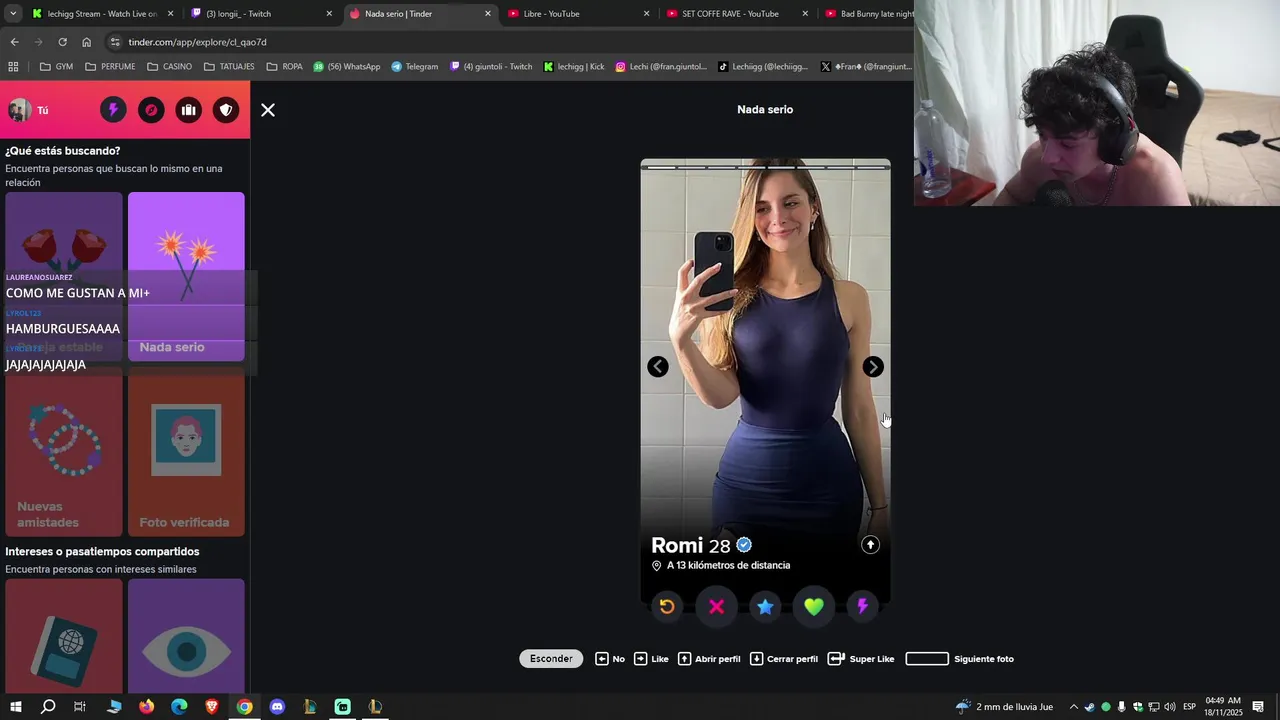
Task: Select the Nuevas amistades category card
Action: tap(64, 452)
